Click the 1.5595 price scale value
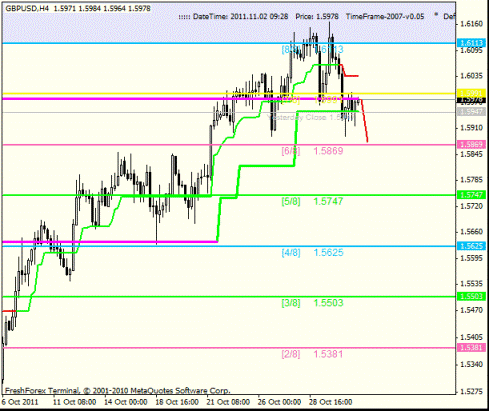Image resolution: width=489 pixels, height=411 pixels. (471, 258)
